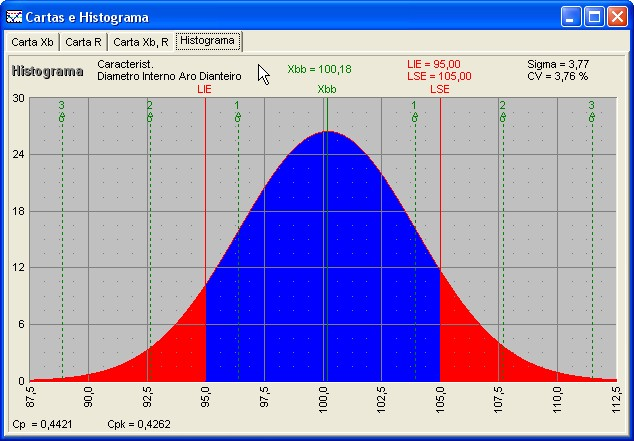The height and width of the screenshot is (441, 634).
Task: Open the Carta R tab
Action: pos(83,42)
